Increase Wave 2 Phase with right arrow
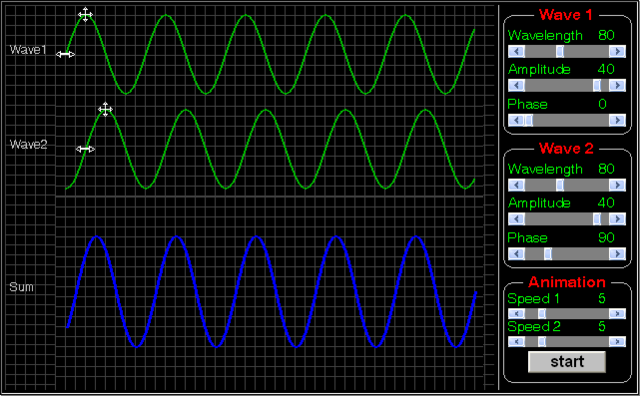640x396 pixels. coord(617,254)
